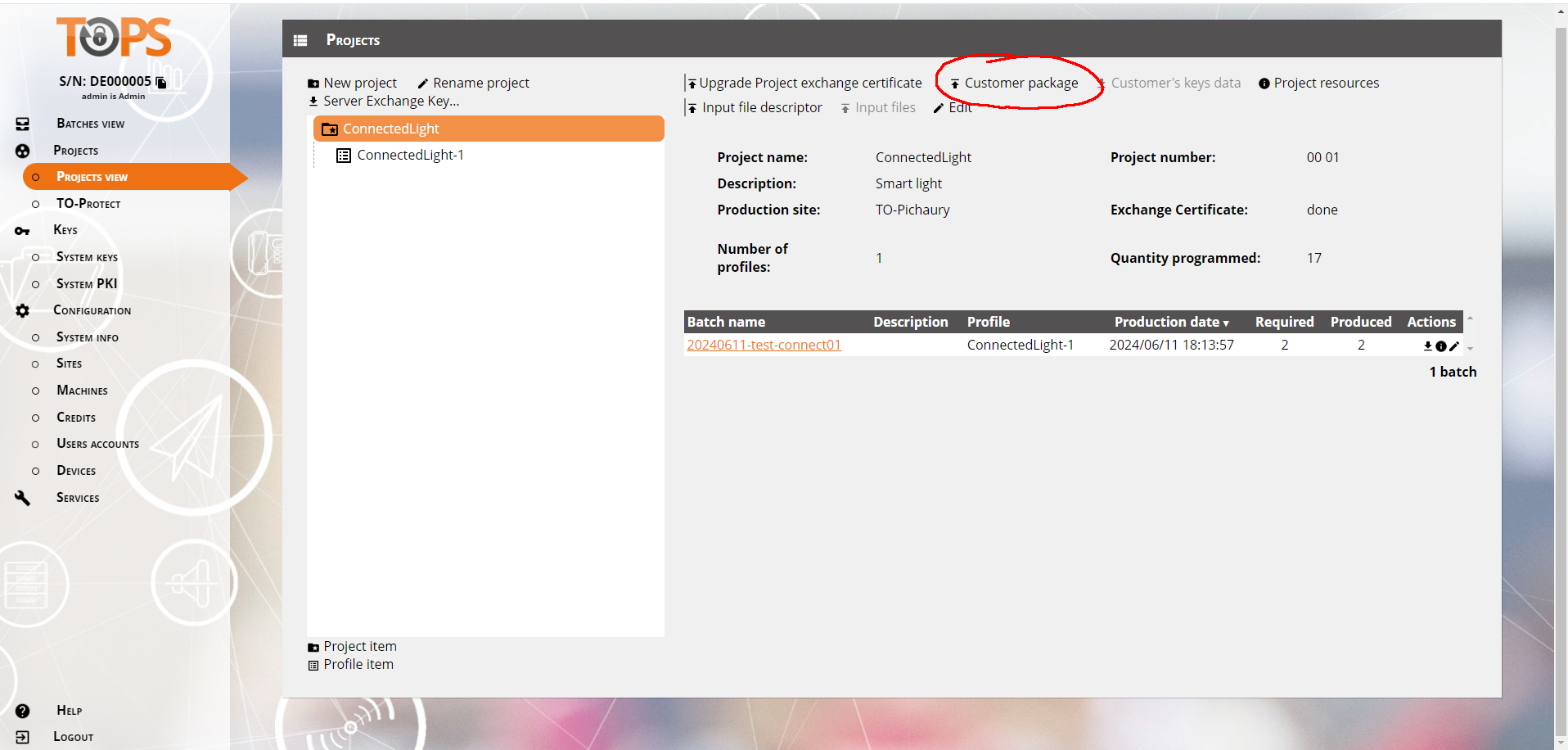
Task: Open System PKI menu entry
Action: coord(86,283)
